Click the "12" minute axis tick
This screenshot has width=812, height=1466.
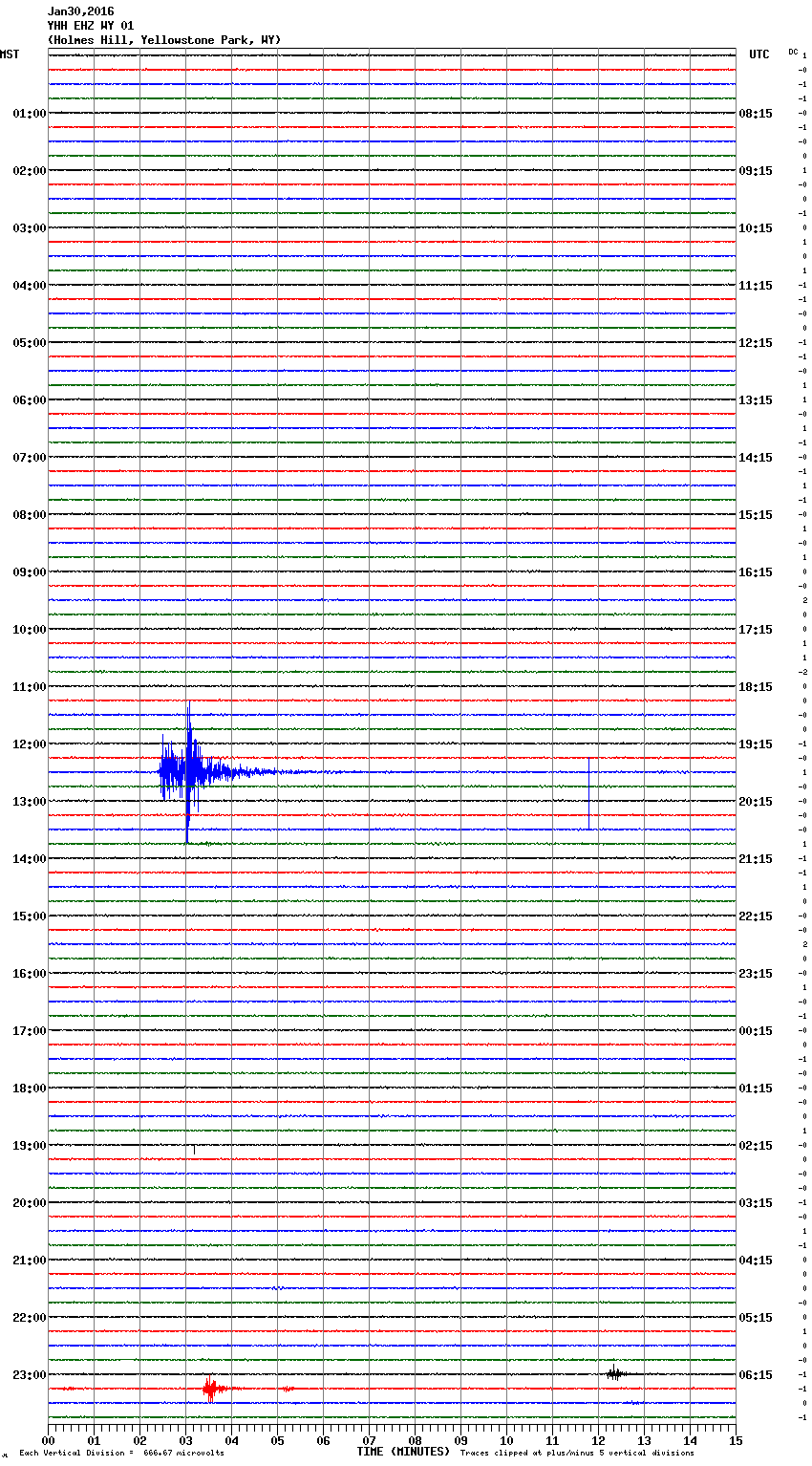pos(598,1440)
